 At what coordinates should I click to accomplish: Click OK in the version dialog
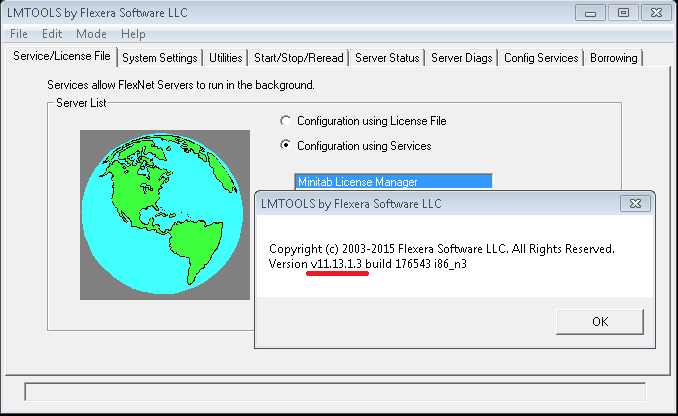click(x=600, y=322)
